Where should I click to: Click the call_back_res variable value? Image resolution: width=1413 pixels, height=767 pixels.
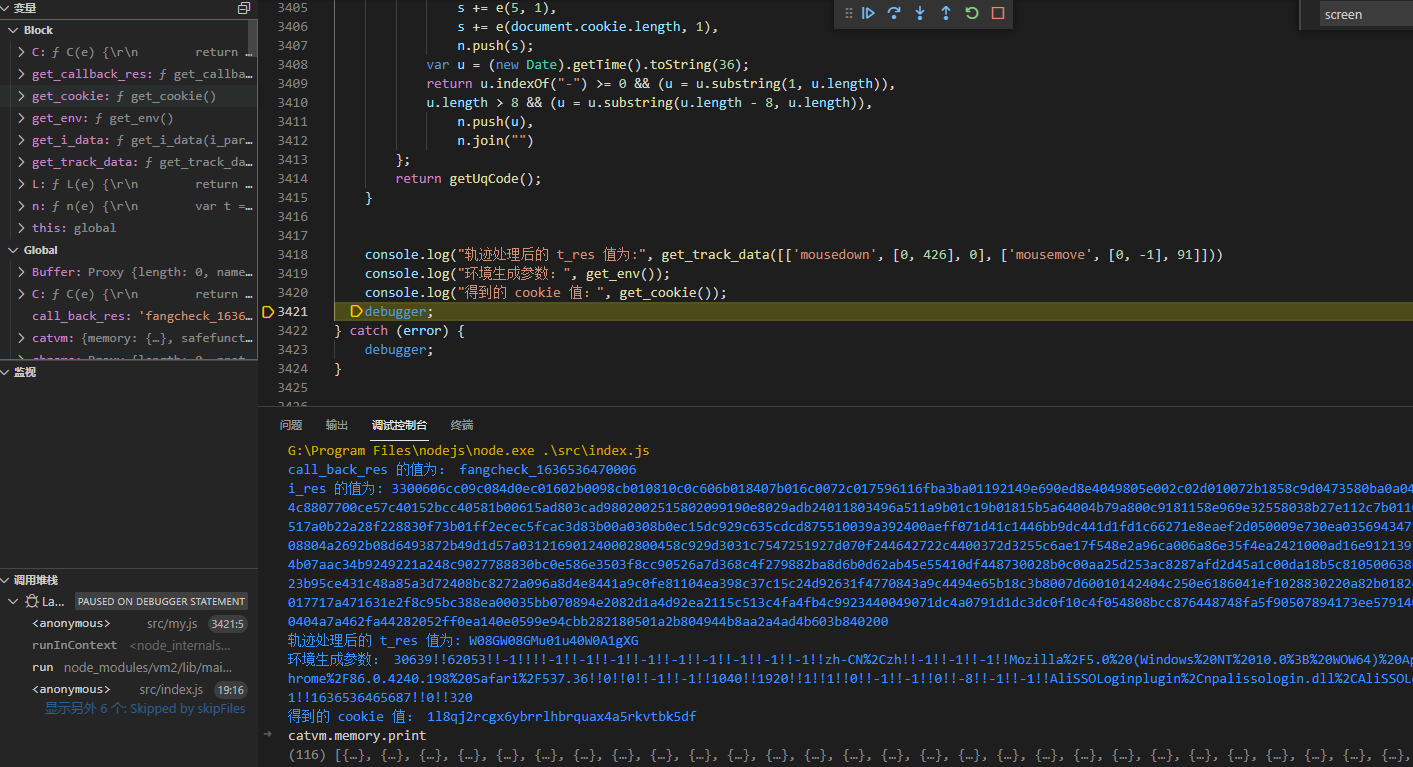(x=196, y=316)
